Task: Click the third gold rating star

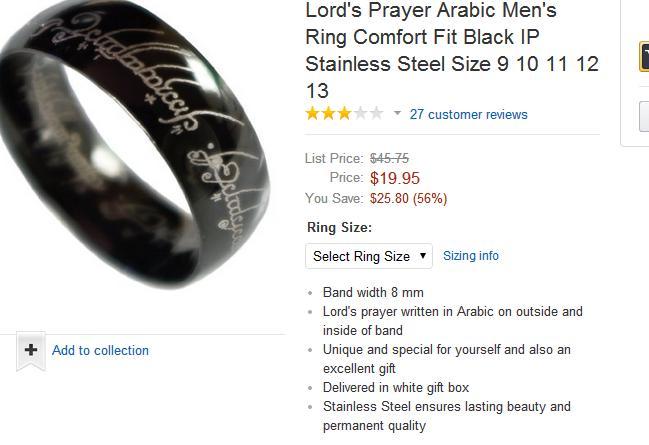Action: (344, 113)
